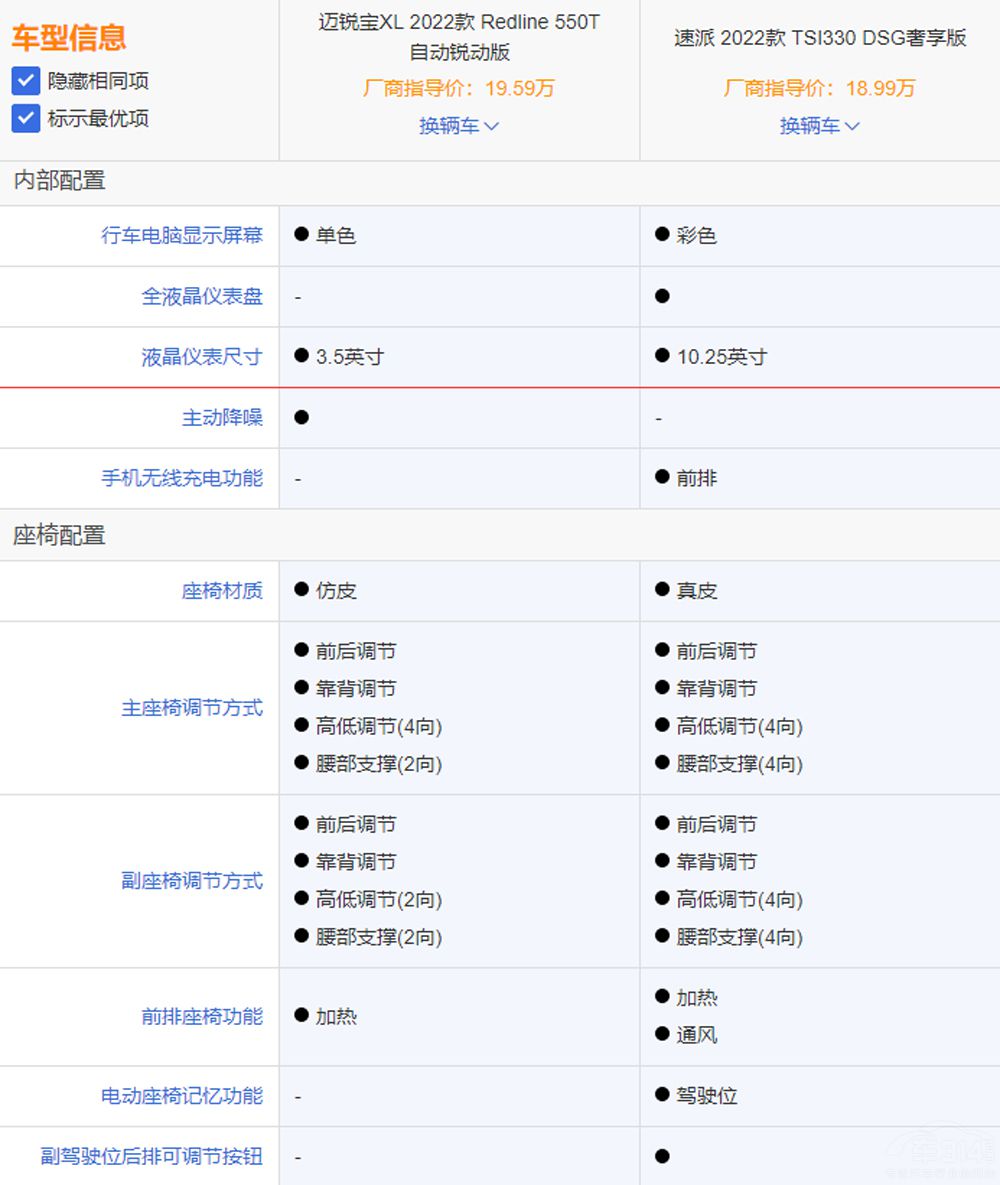Click the 座椅配置 section header
This screenshot has width=1000, height=1185.
59,535
